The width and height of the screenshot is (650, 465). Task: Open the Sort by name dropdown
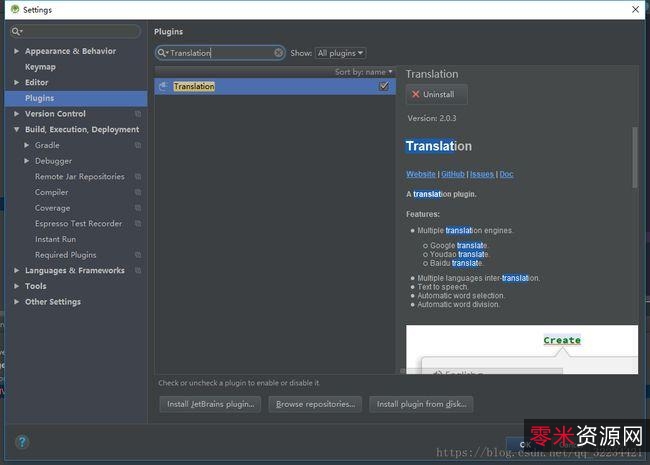364,72
